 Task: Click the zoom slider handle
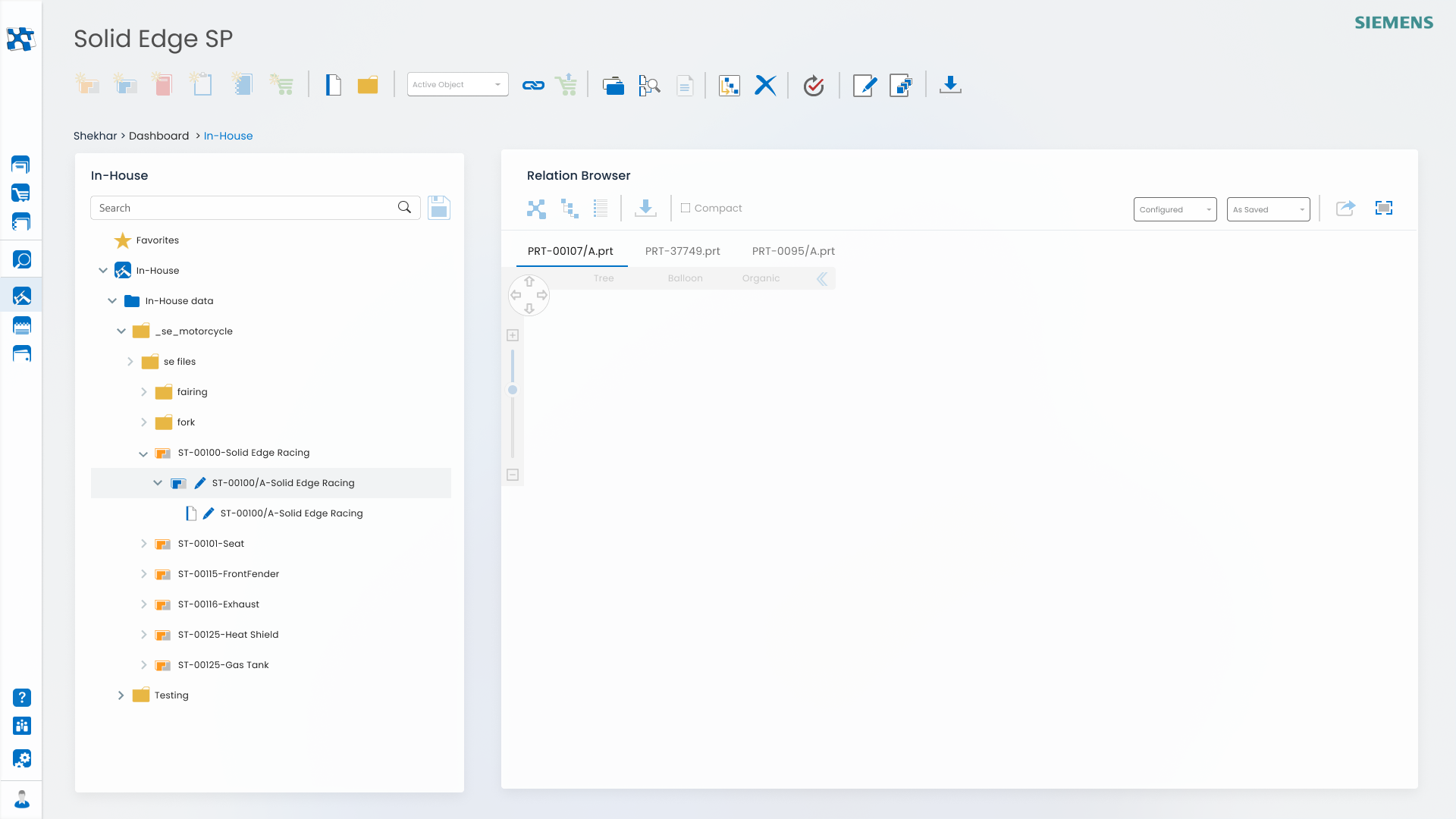[513, 390]
